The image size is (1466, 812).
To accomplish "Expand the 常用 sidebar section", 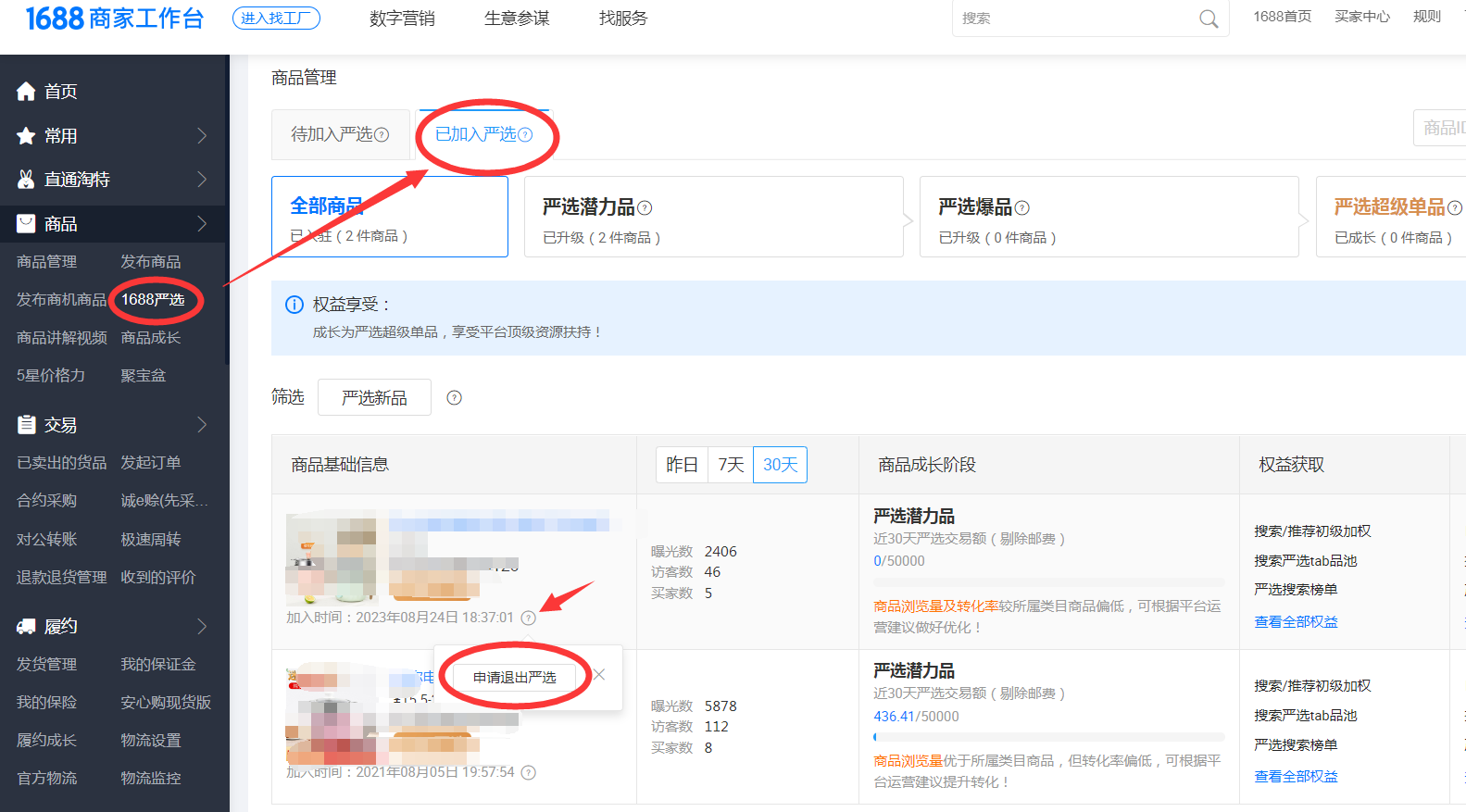I will [x=202, y=135].
